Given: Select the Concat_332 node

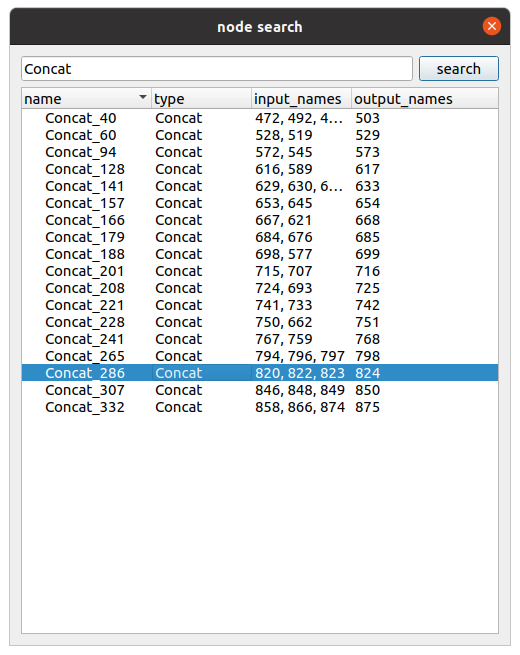Looking at the screenshot, I should pos(260,407).
